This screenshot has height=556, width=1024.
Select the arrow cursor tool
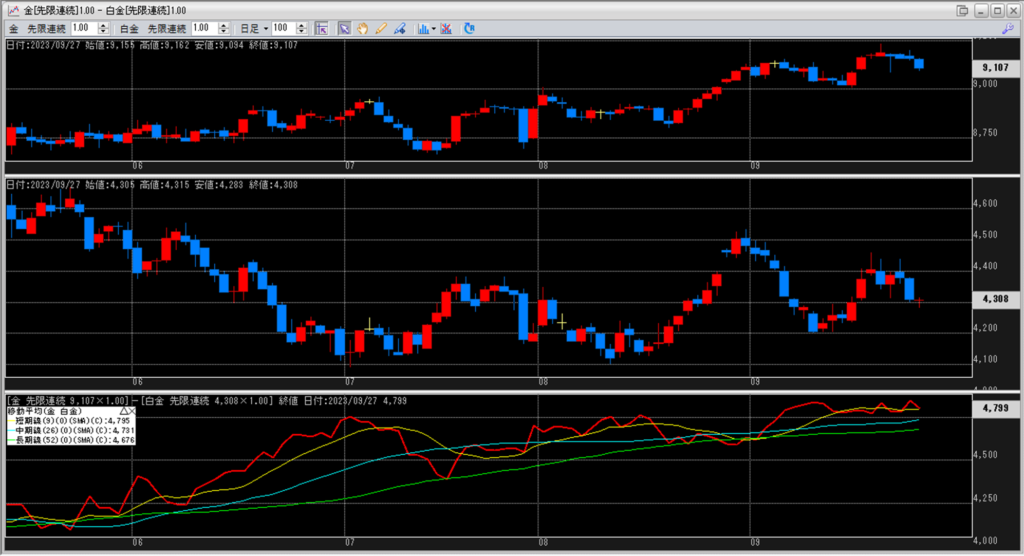pos(344,29)
